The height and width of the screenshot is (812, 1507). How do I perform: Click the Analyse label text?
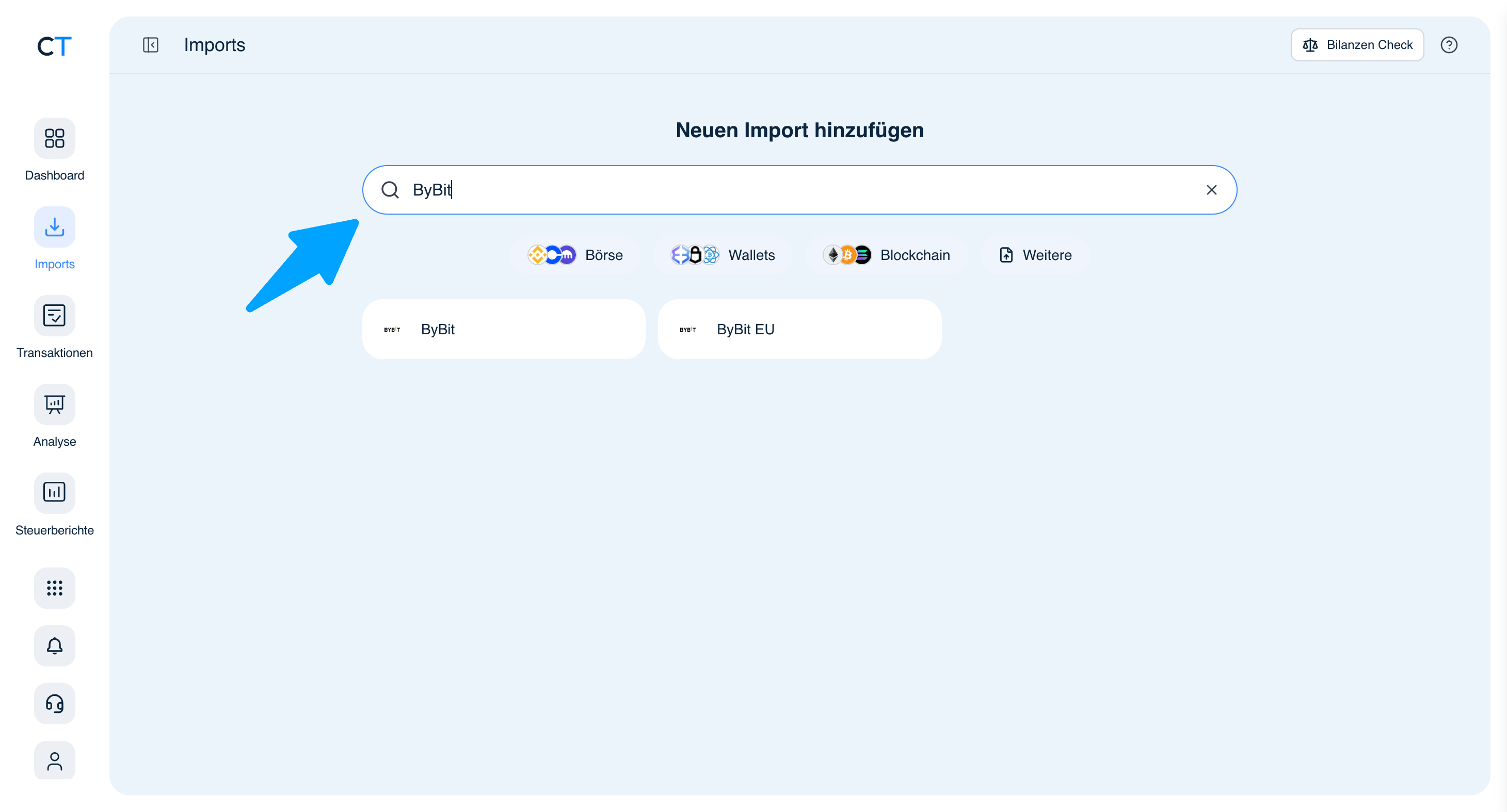[x=54, y=442]
